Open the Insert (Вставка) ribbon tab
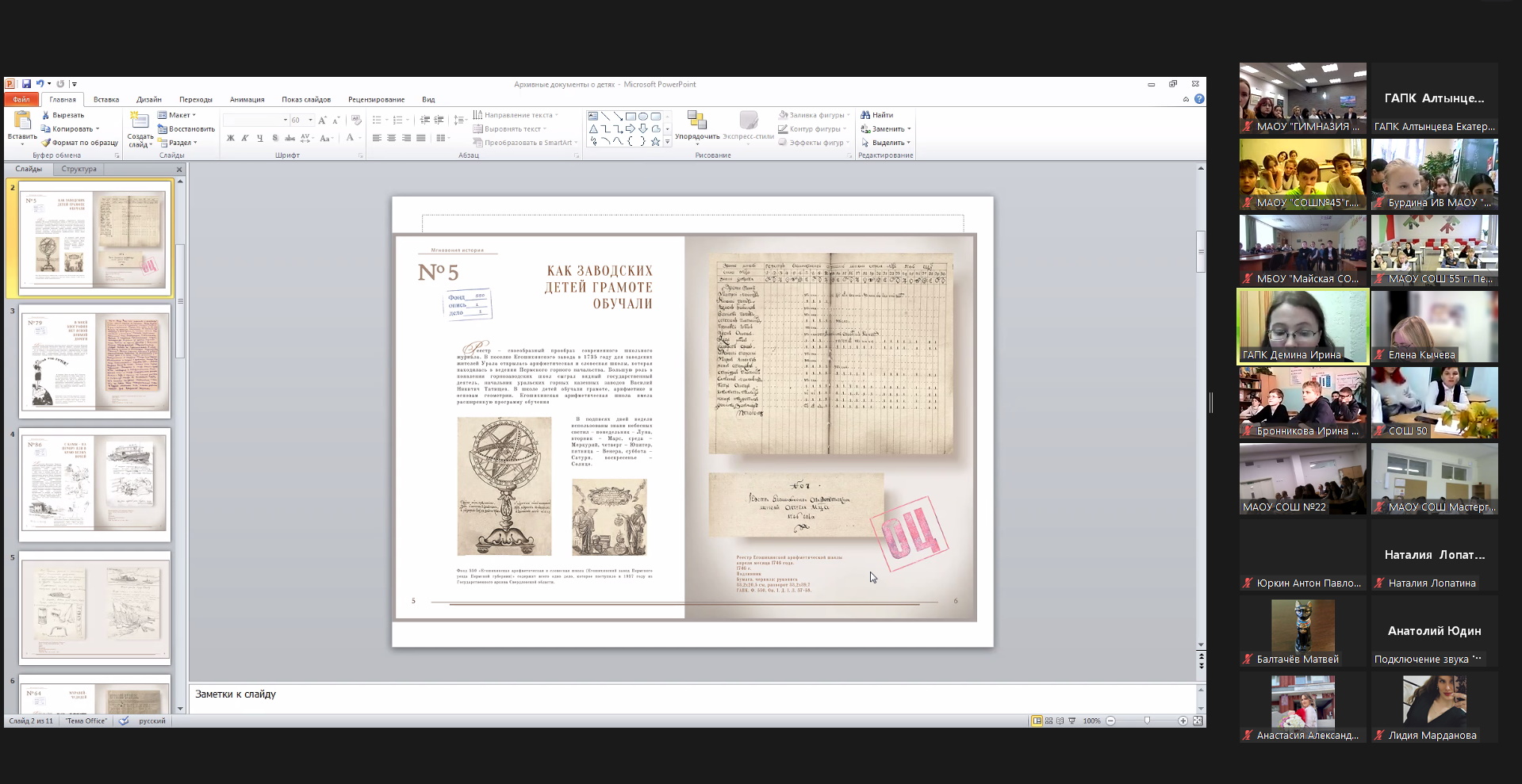 coord(106,100)
